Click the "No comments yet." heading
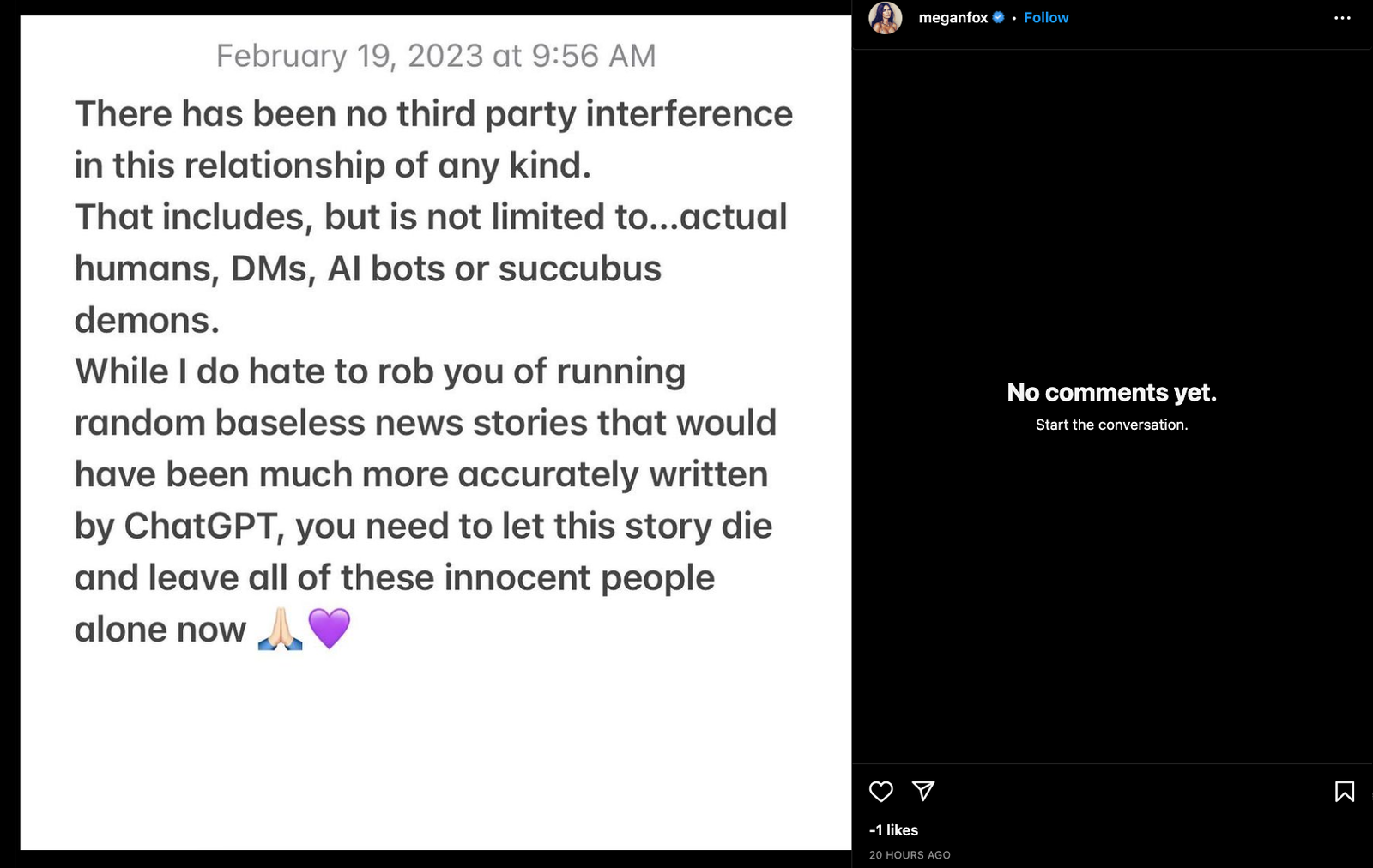 coord(1111,392)
